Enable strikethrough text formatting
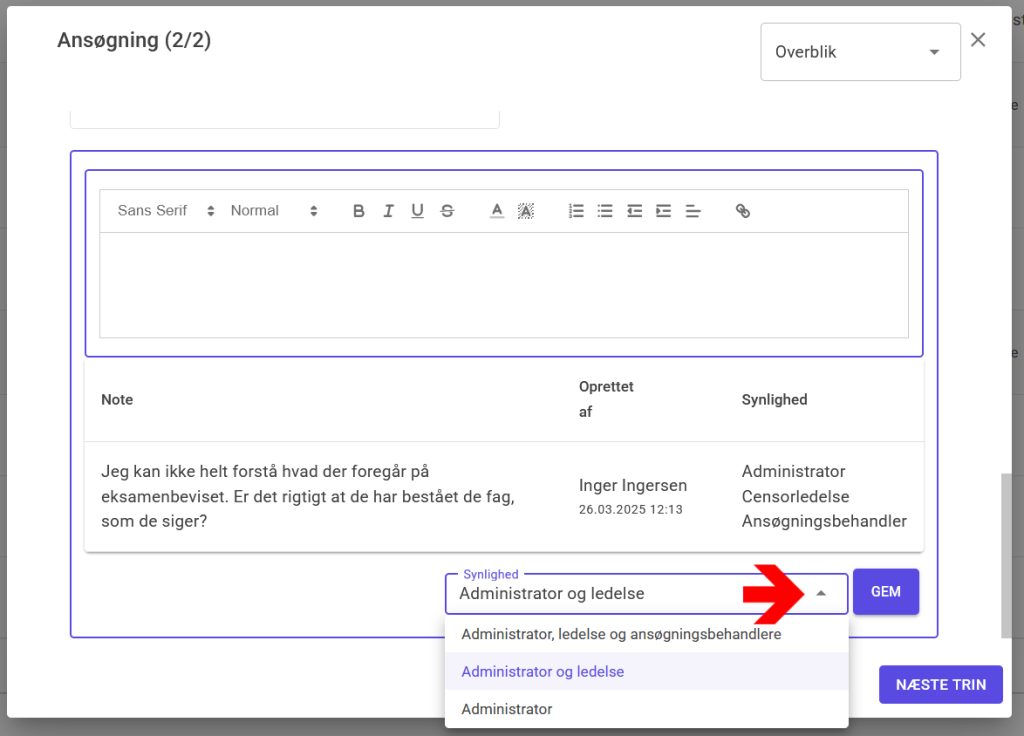 click(x=447, y=211)
